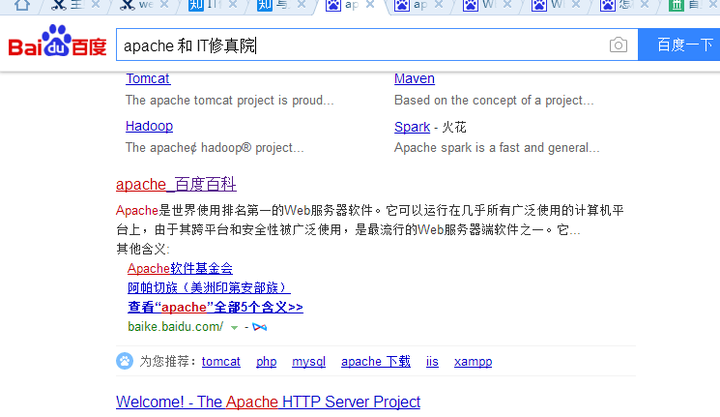Select recommended search 'xampp'

(x=473, y=361)
